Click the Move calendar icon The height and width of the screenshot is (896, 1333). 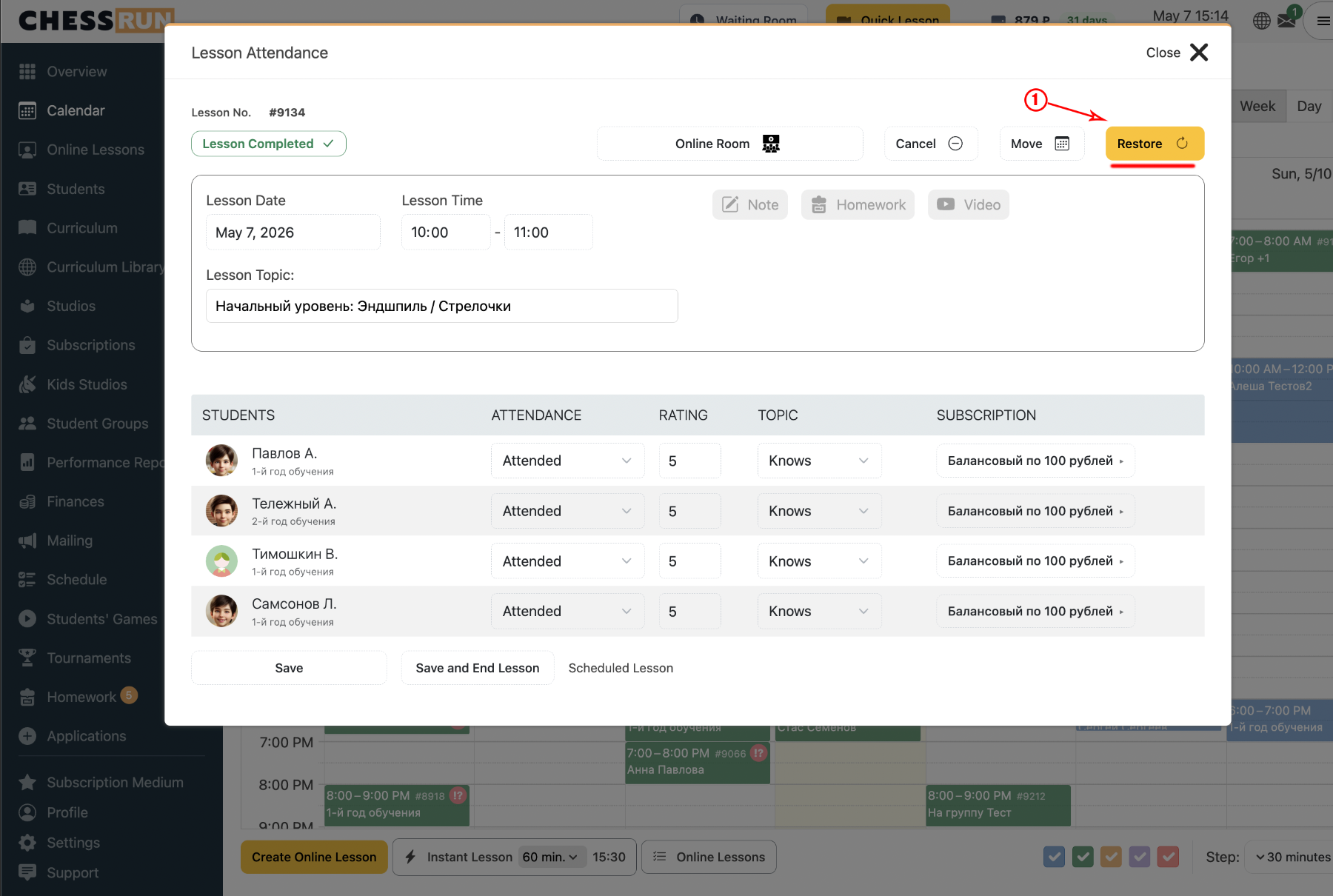[x=1062, y=144]
